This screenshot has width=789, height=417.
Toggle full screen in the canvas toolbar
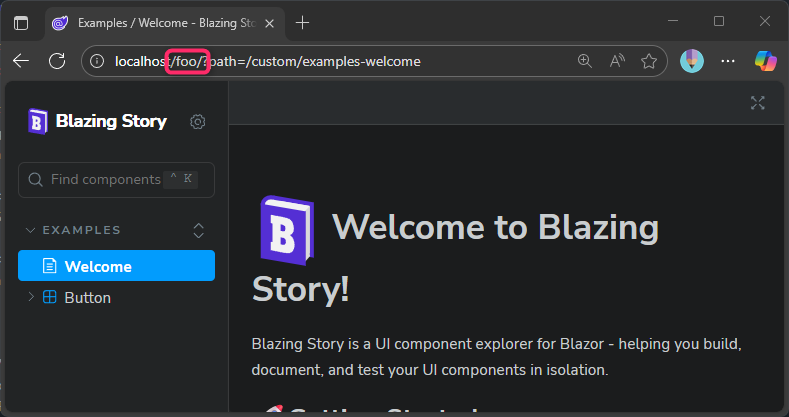(758, 103)
